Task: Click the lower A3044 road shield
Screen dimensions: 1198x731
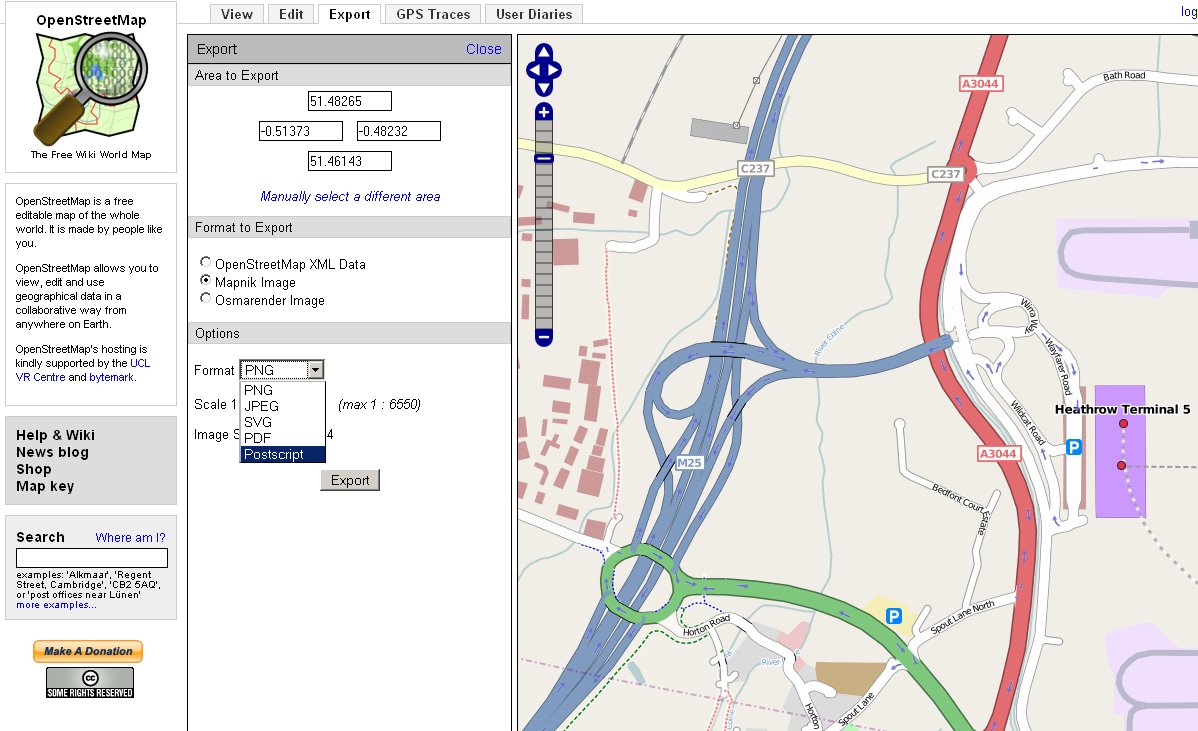Action: [x=999, y=453]
